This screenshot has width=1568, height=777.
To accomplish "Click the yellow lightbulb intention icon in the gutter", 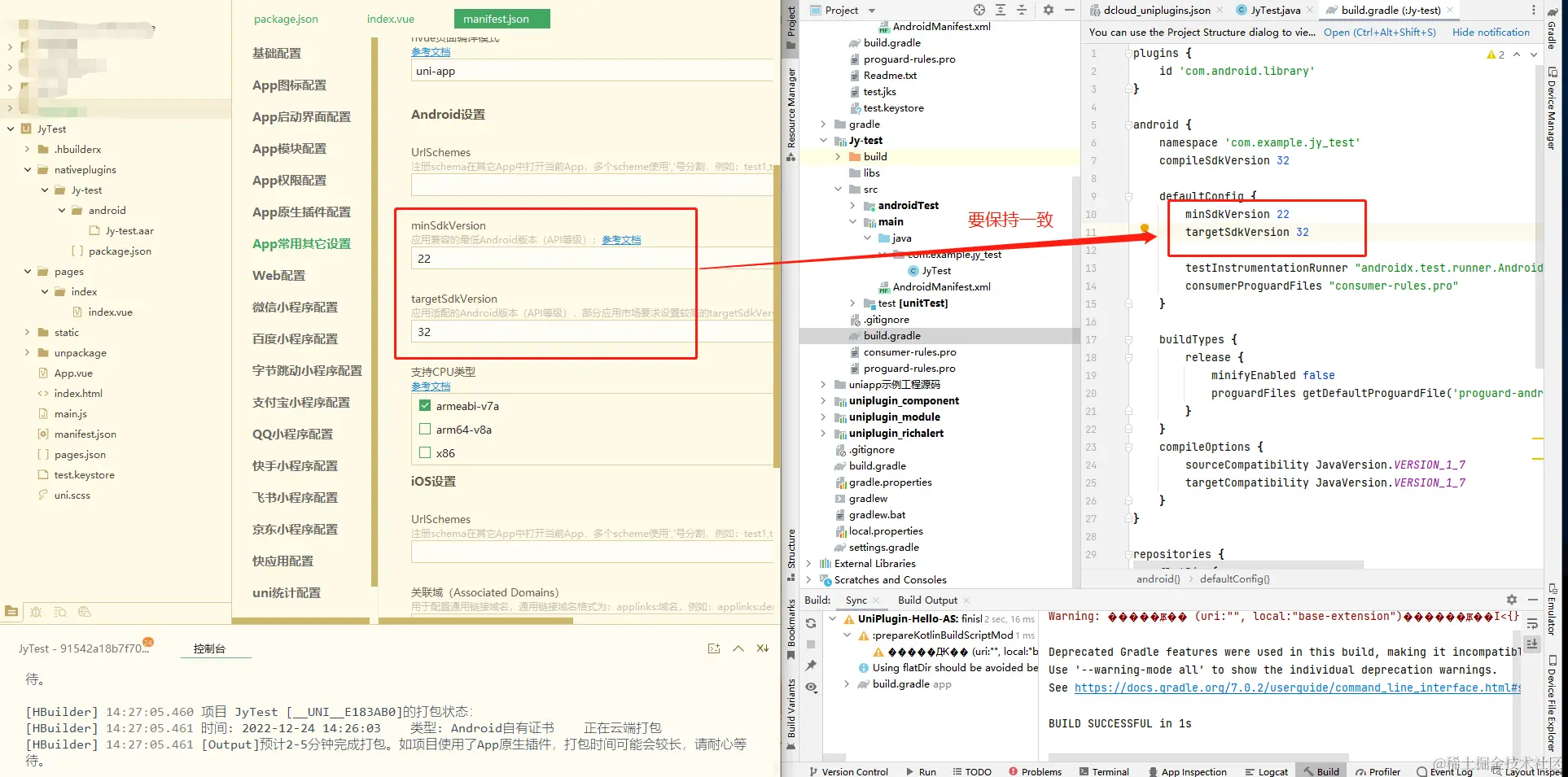I will pos(1145,229).
